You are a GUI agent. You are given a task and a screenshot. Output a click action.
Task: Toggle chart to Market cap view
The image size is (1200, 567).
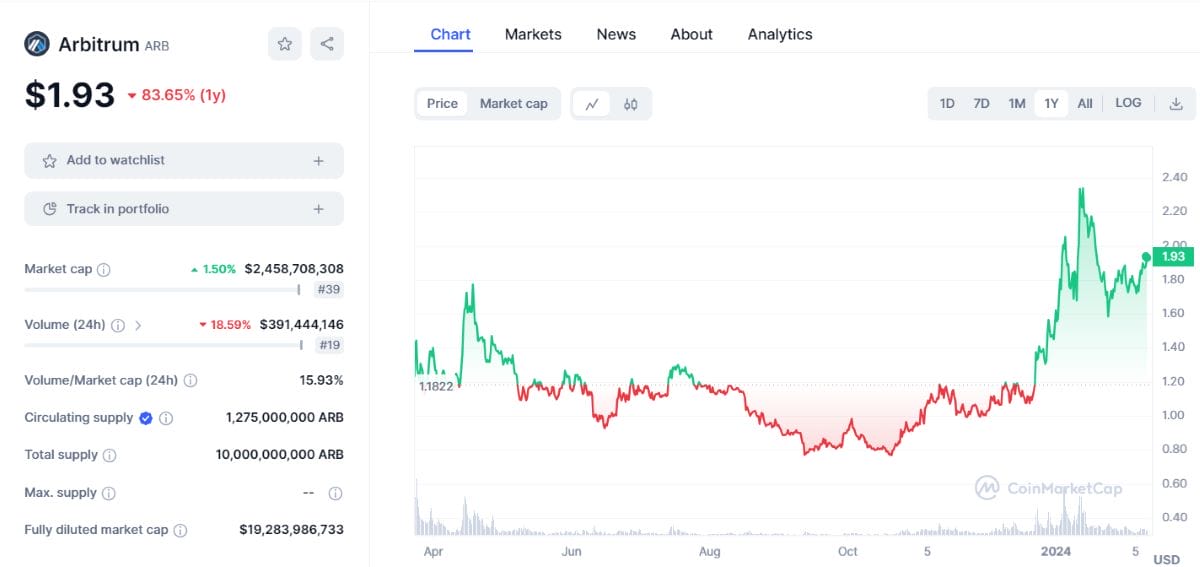[514, 104]
